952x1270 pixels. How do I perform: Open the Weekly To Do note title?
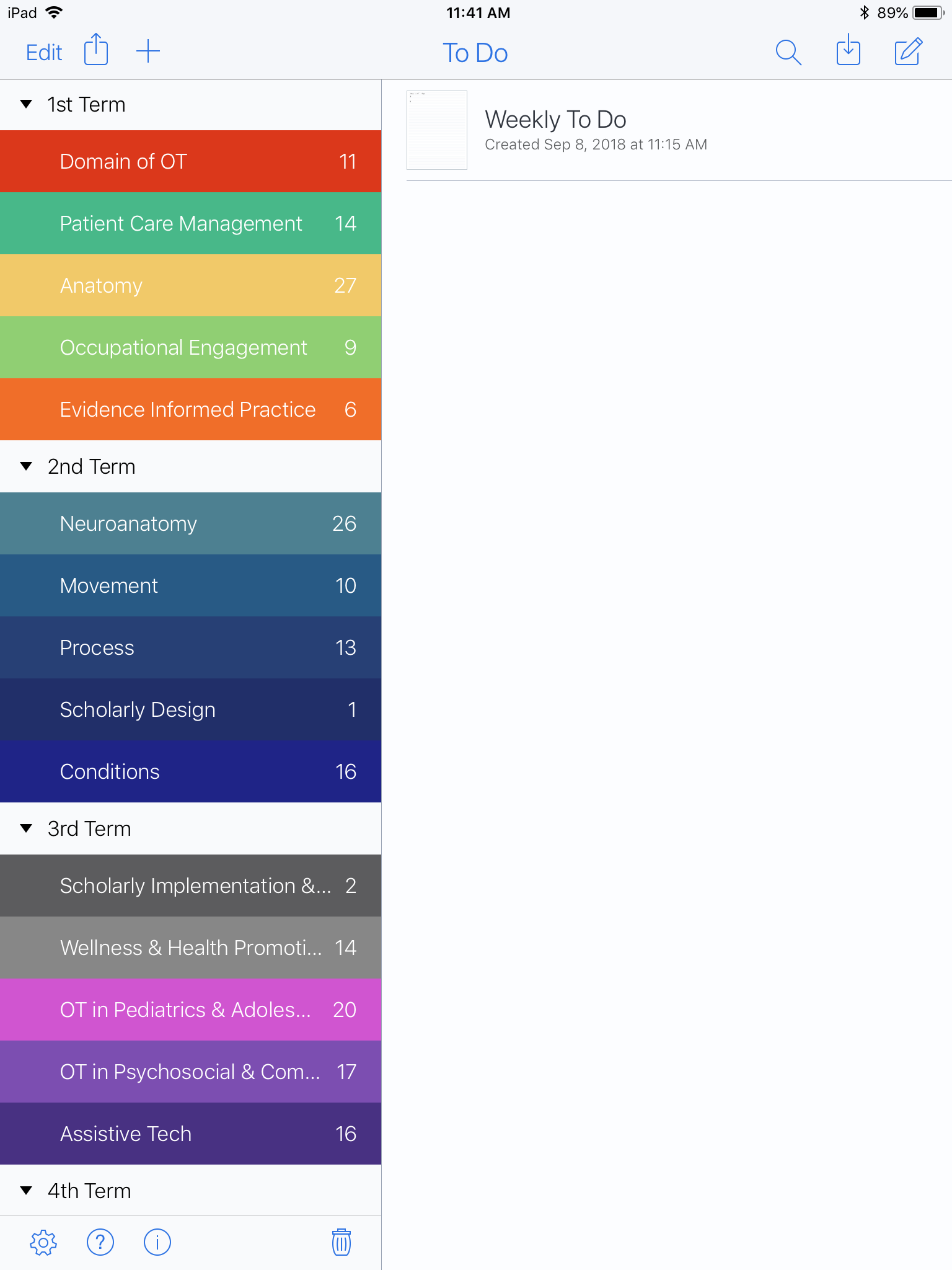click(555, 119)
